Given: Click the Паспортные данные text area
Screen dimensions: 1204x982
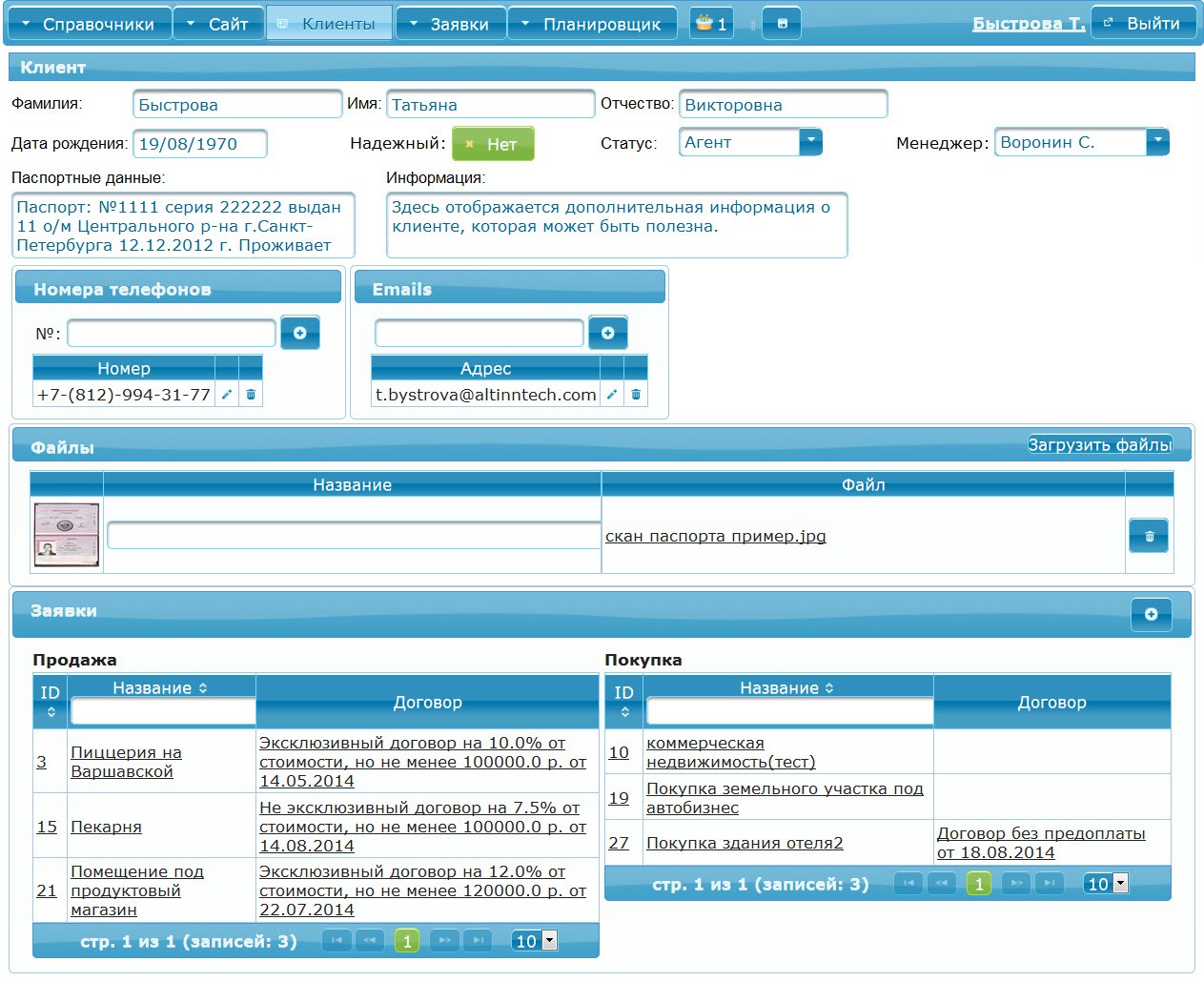Looking at the screenshot, I should (183, 225).
